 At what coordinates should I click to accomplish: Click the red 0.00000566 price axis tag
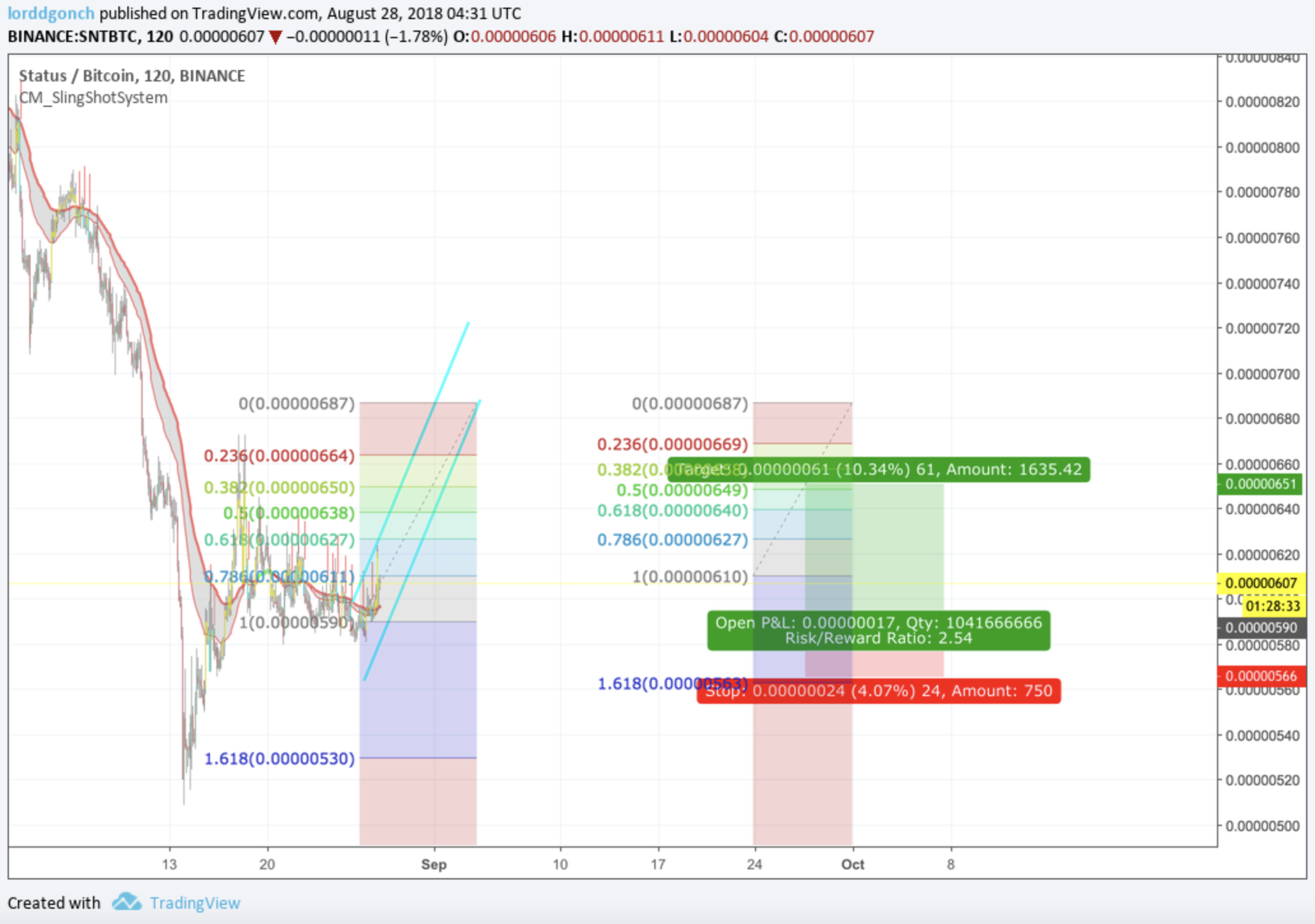(1260, 676)
